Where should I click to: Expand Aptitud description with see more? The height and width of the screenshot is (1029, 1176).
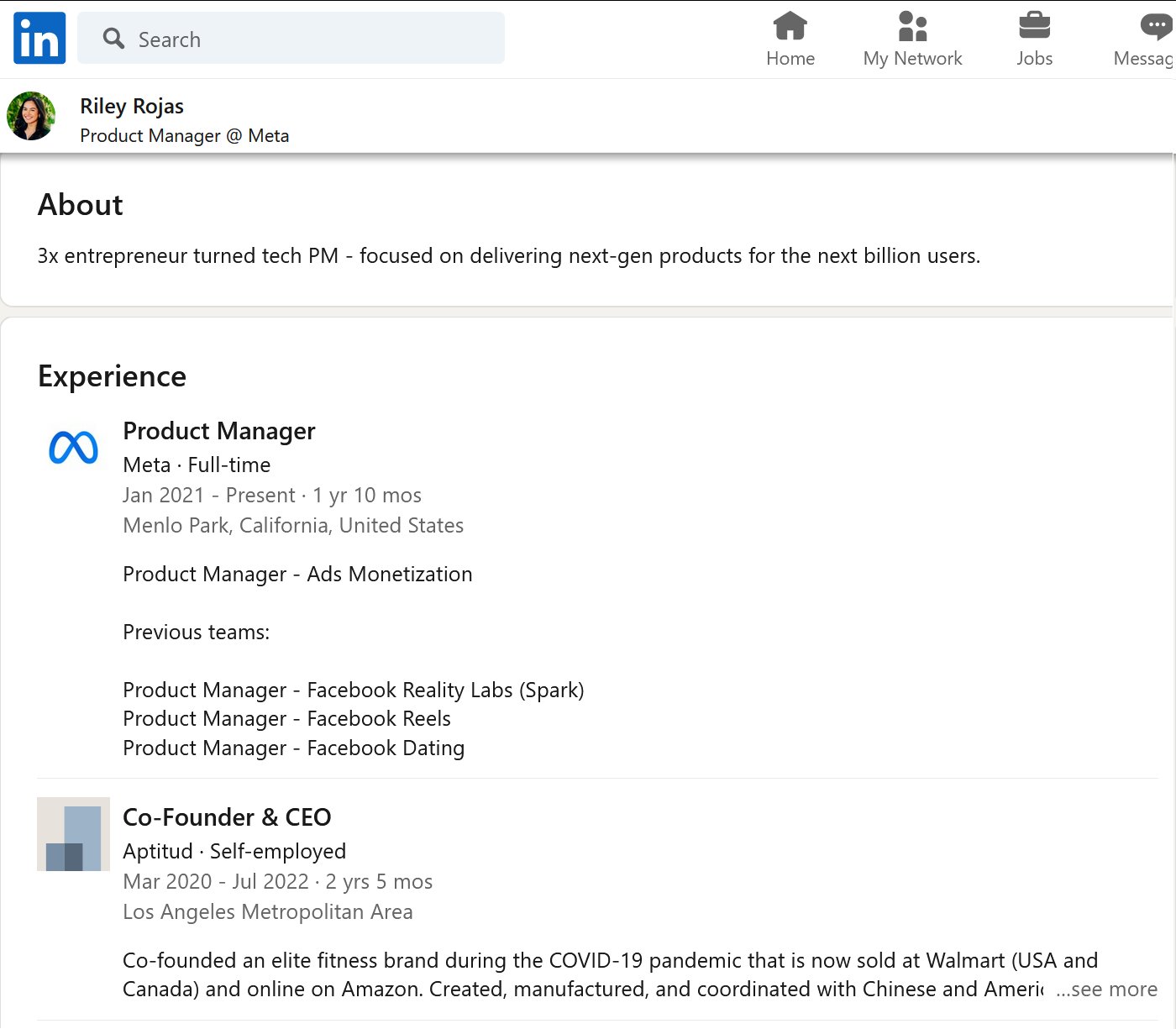pos(1106,990)
